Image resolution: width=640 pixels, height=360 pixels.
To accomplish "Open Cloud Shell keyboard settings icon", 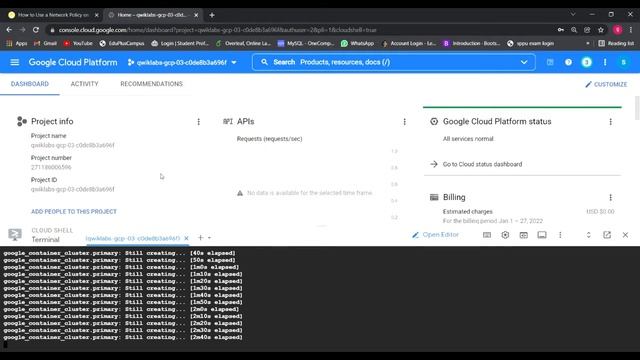I will coord(487,235).
